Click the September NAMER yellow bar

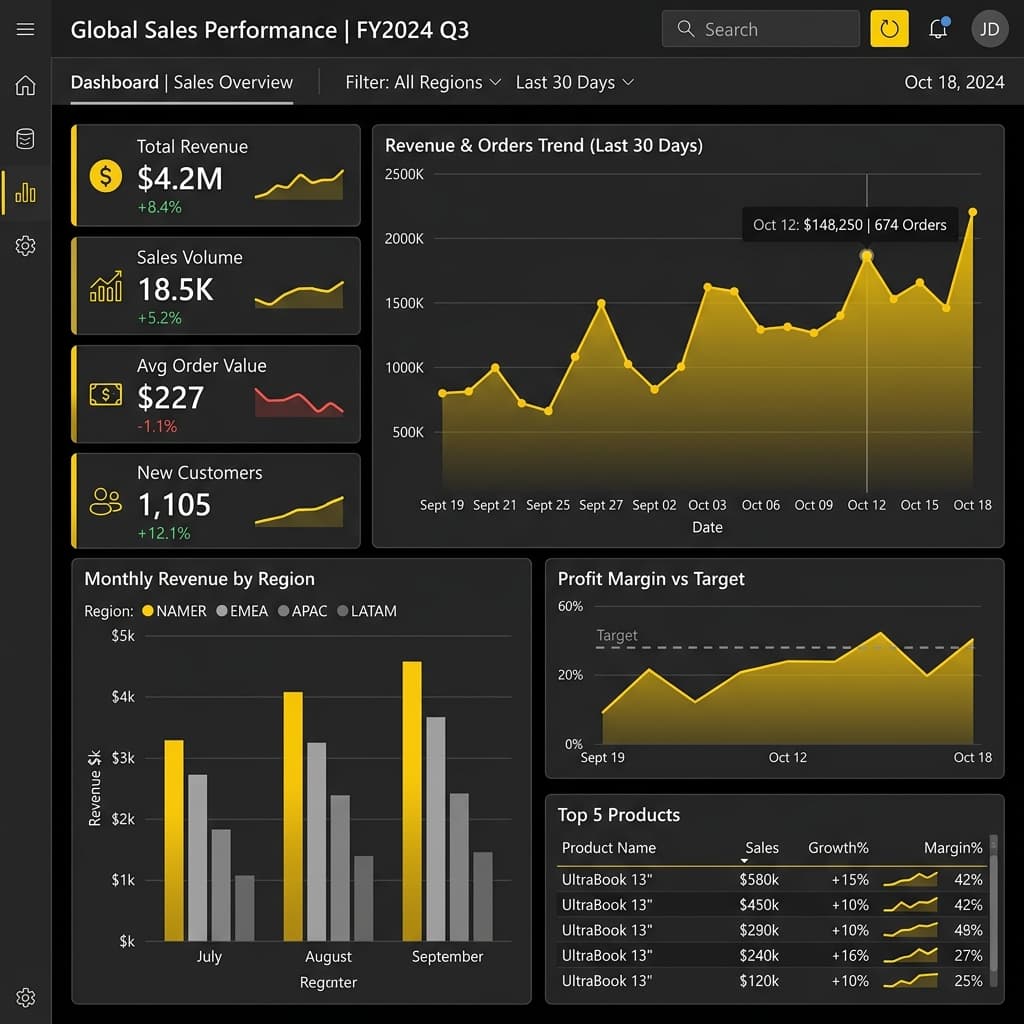[412, 801]
